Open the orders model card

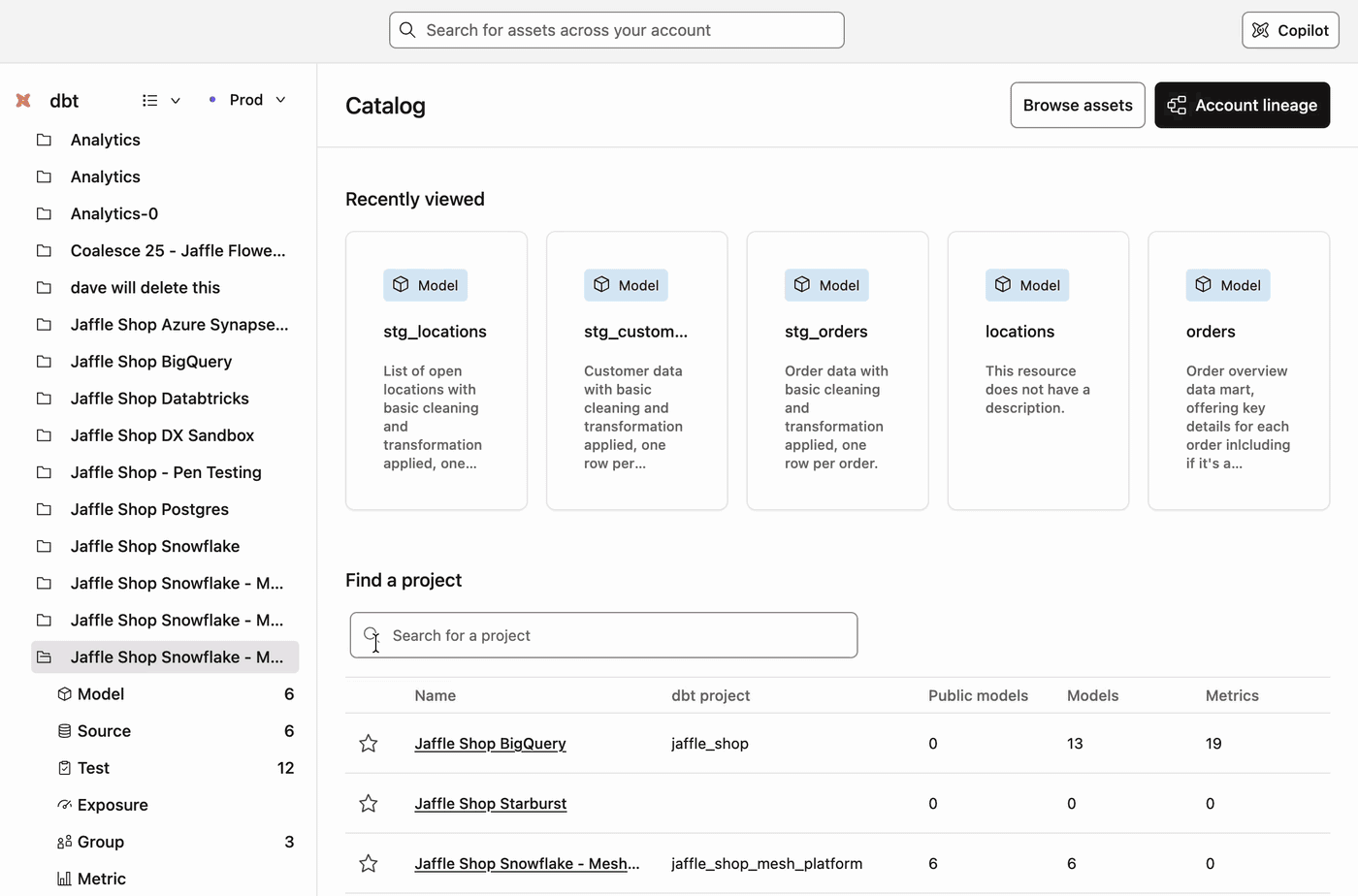(1239, 370)
